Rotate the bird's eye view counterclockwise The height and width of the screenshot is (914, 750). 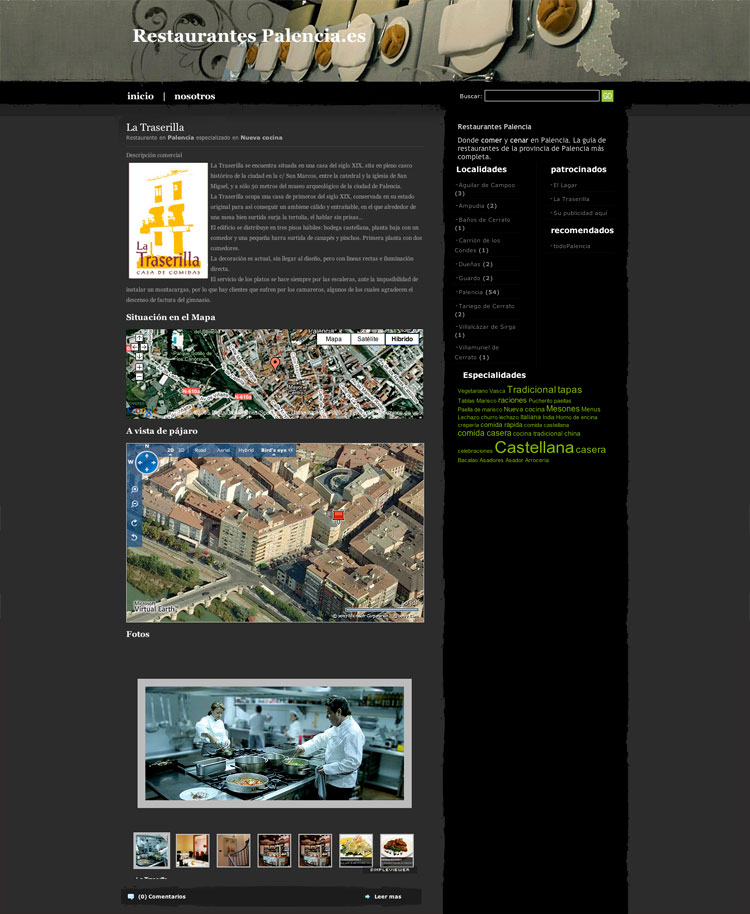[135, 537]
